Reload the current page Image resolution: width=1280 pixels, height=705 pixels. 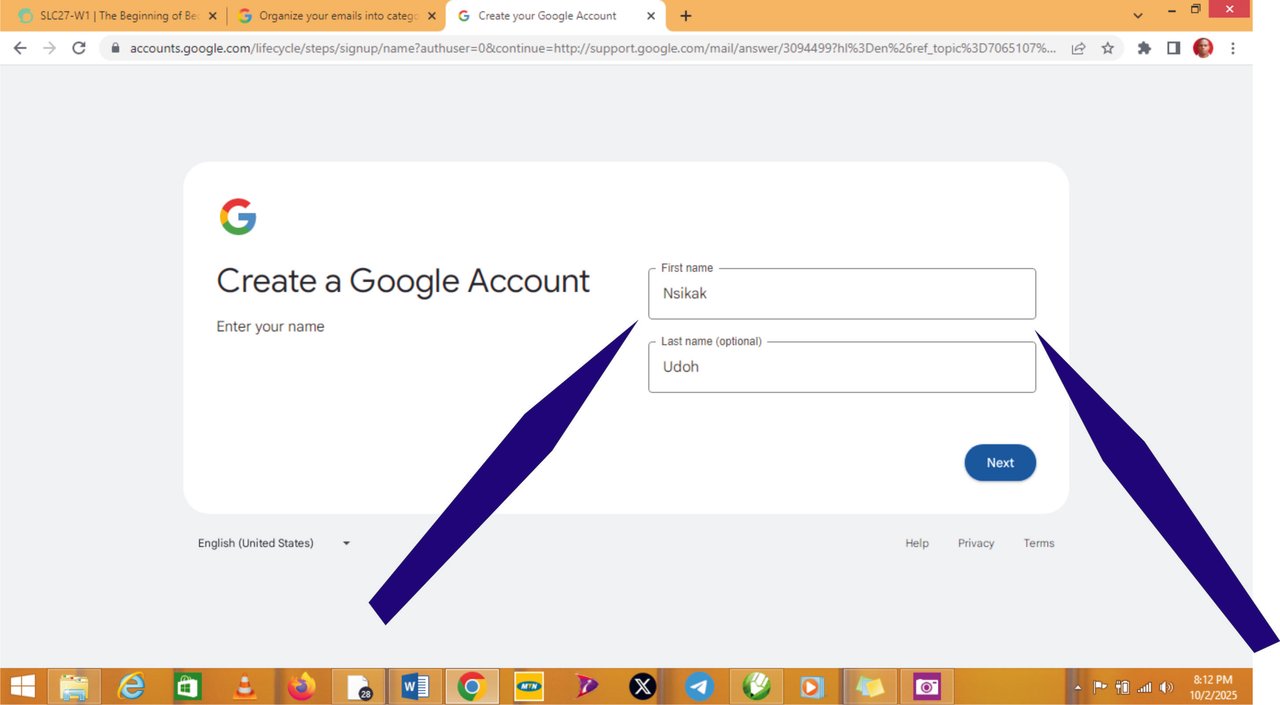[x=79, y=48]
